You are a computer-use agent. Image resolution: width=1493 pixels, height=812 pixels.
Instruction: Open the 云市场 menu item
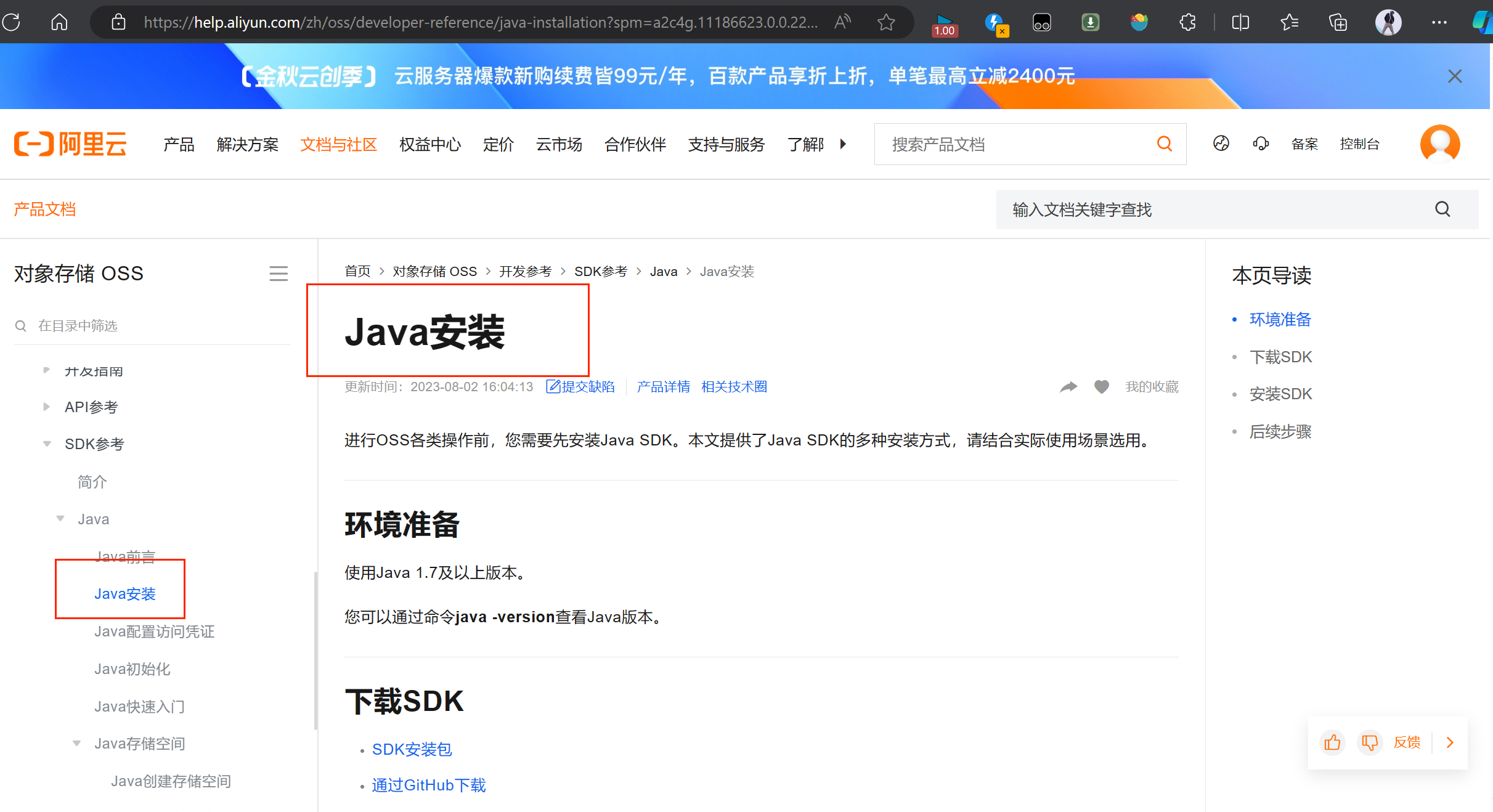pyautogui.click(x=559, y=145)
